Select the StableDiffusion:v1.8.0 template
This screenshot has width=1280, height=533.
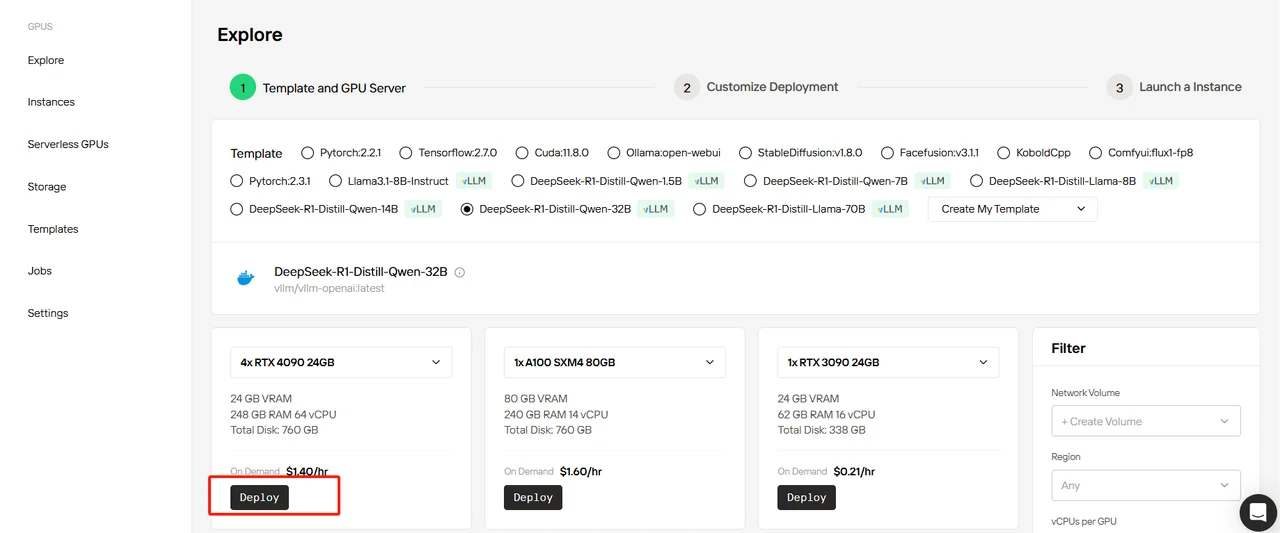(x=745, y=153)
